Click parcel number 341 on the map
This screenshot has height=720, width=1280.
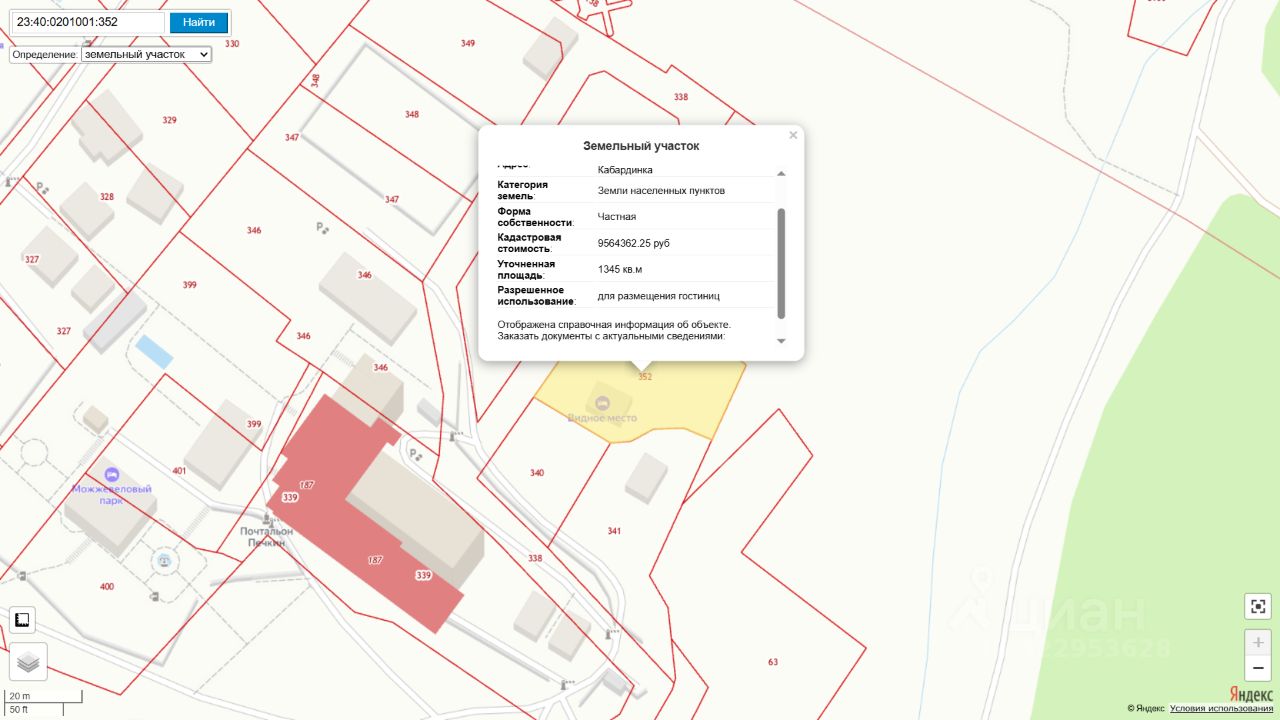614,531
